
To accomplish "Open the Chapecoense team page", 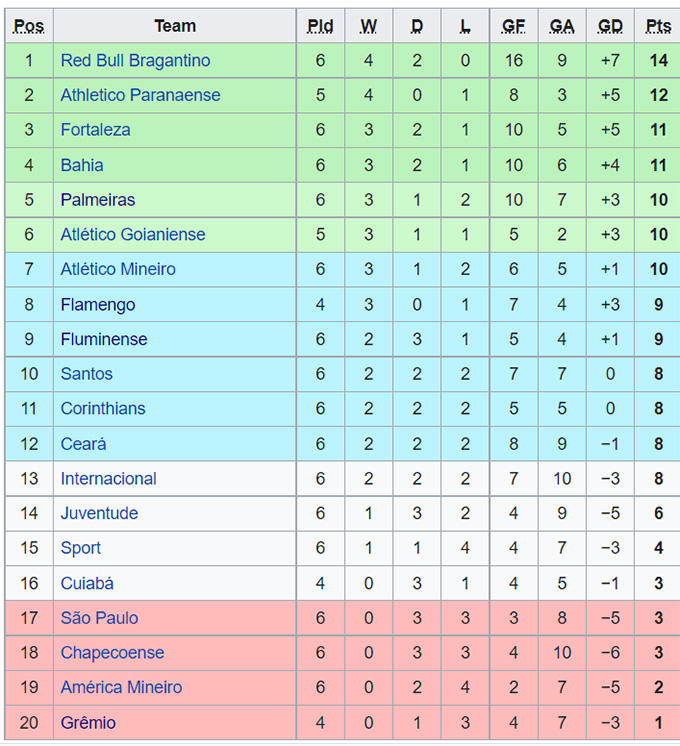I will click(x=112, y=653).
